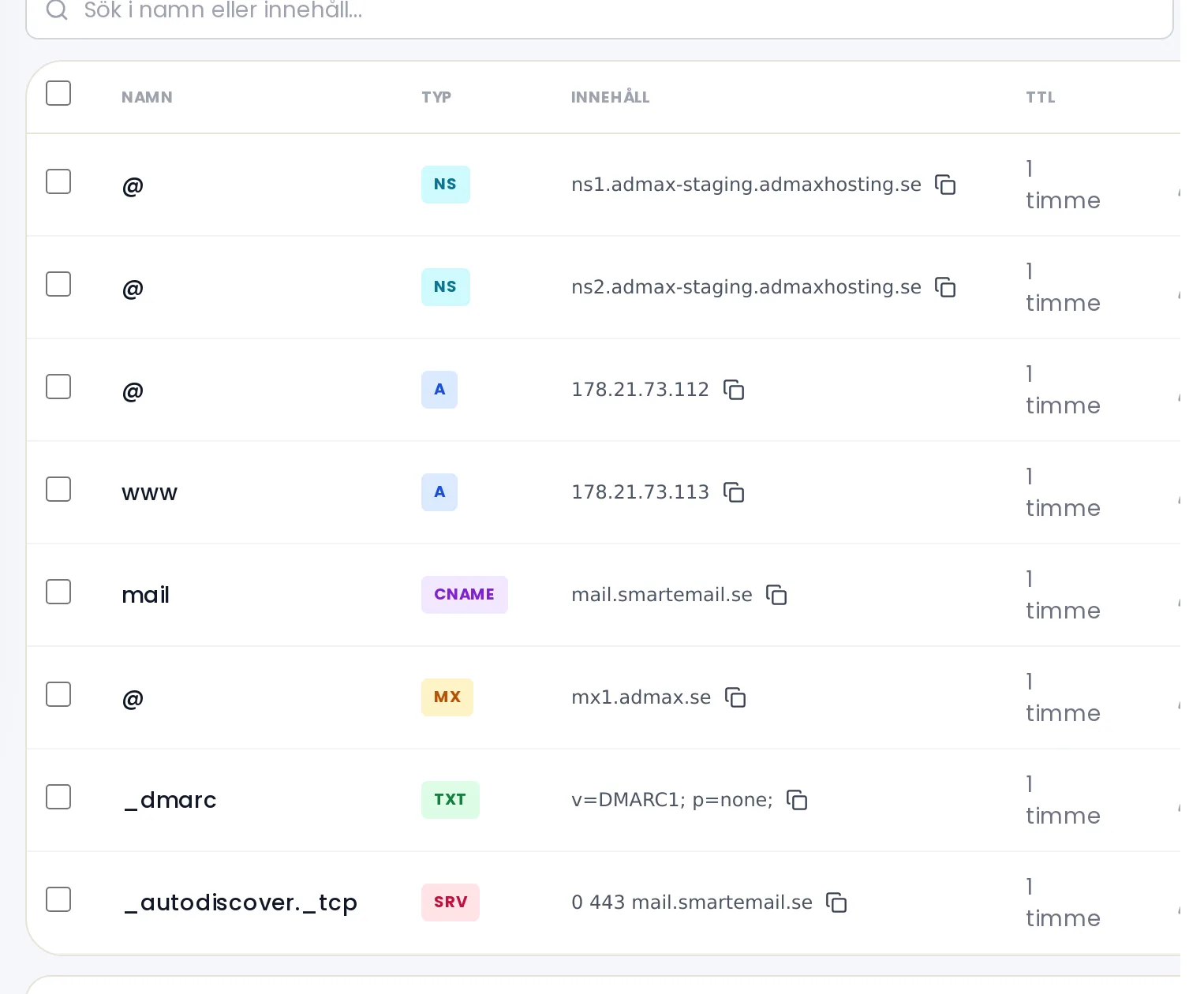This screenshot has height=994, width=1204.
Task: Click the 0 443 mail.smartemail.se text
Action: coord(692,902)
